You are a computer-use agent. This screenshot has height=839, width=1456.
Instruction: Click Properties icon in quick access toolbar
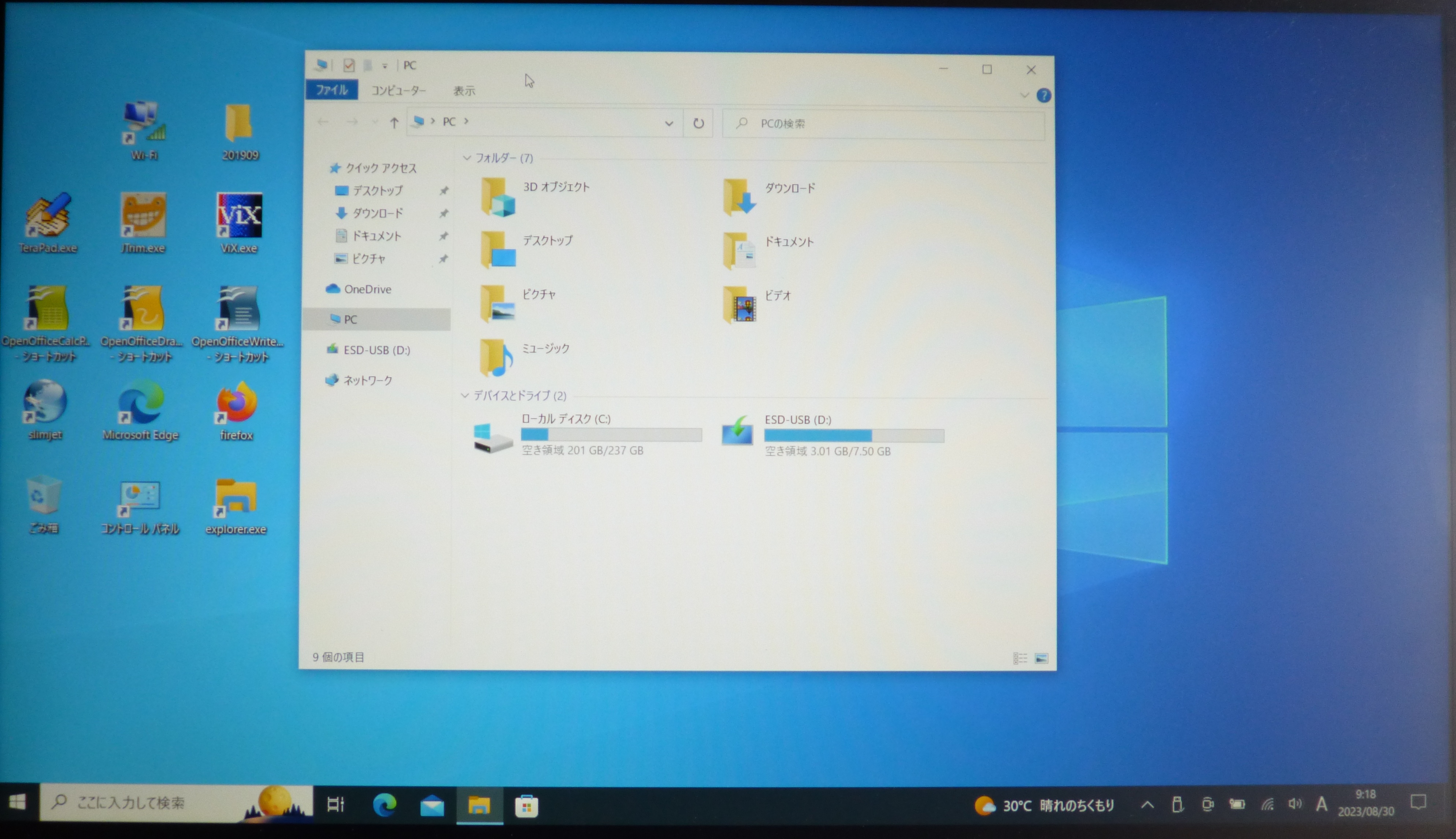(349, 65)
